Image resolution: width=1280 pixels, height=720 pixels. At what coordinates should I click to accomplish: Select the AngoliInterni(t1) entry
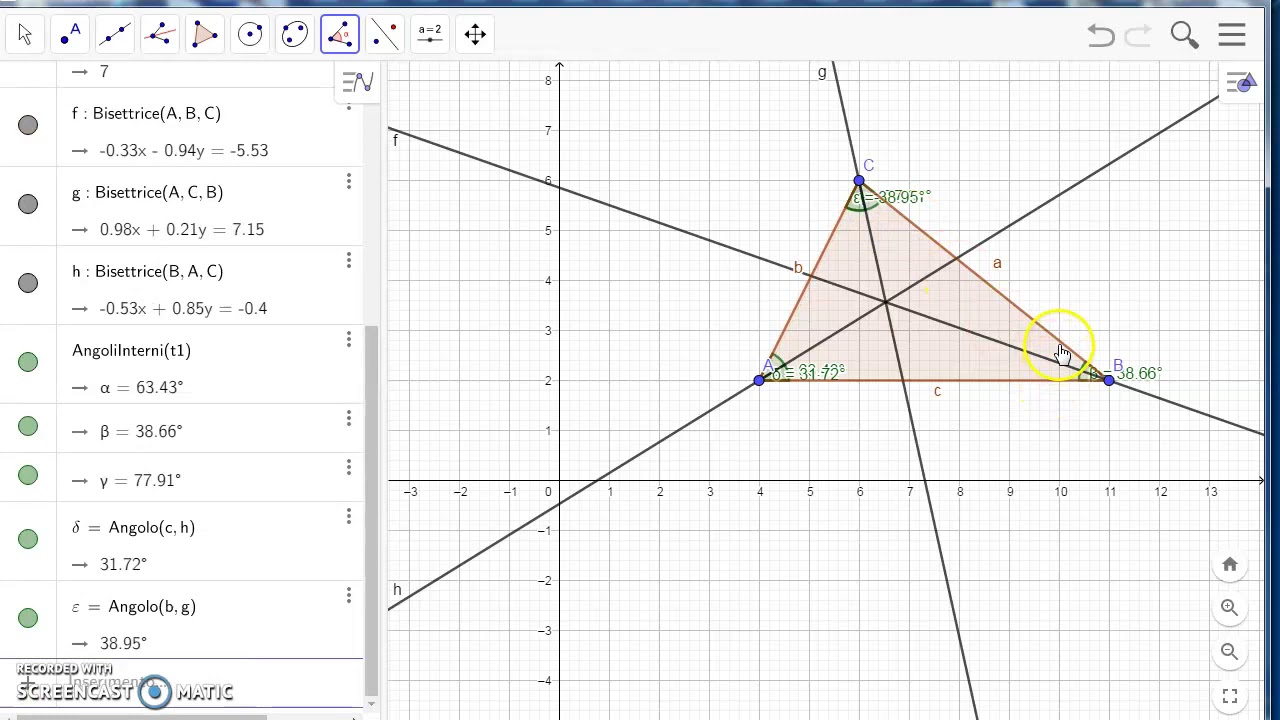(131, 350)
